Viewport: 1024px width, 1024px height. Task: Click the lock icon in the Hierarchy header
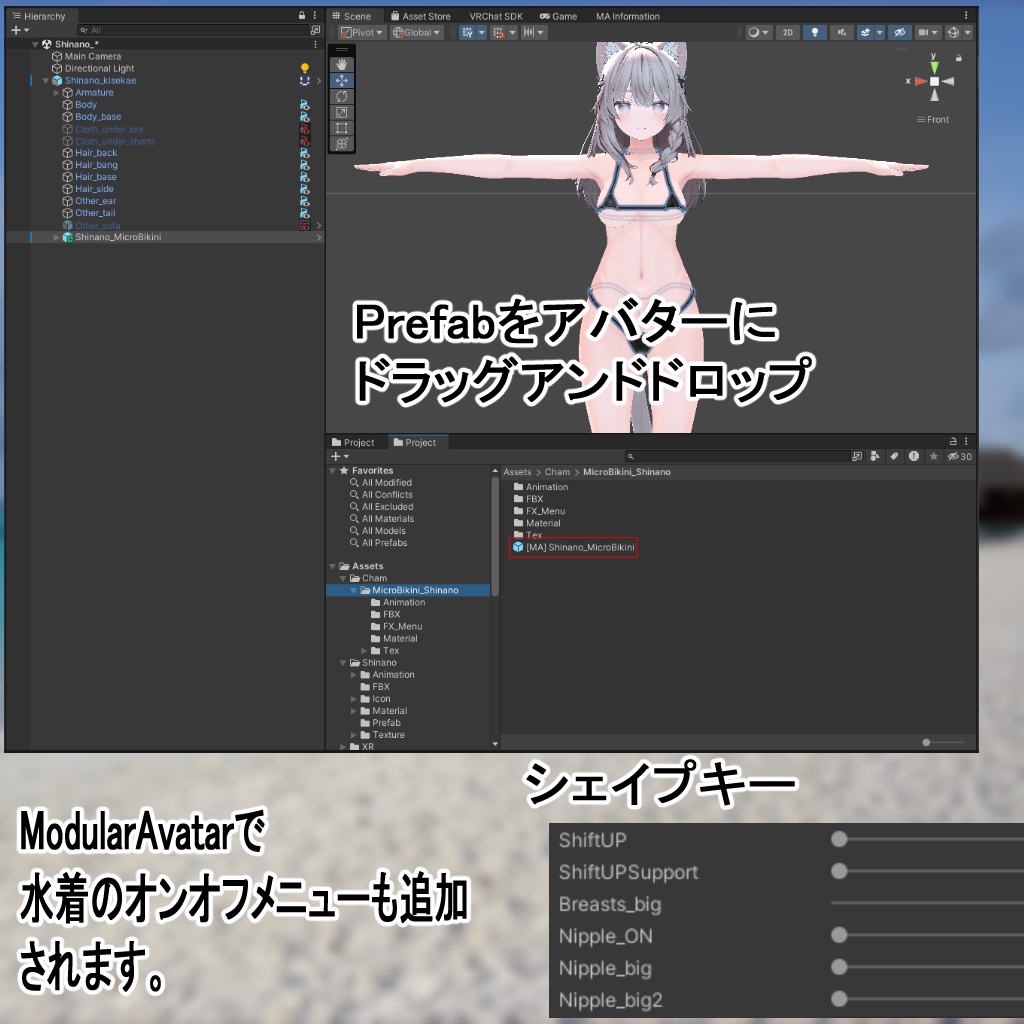click(x=300, y=16)
